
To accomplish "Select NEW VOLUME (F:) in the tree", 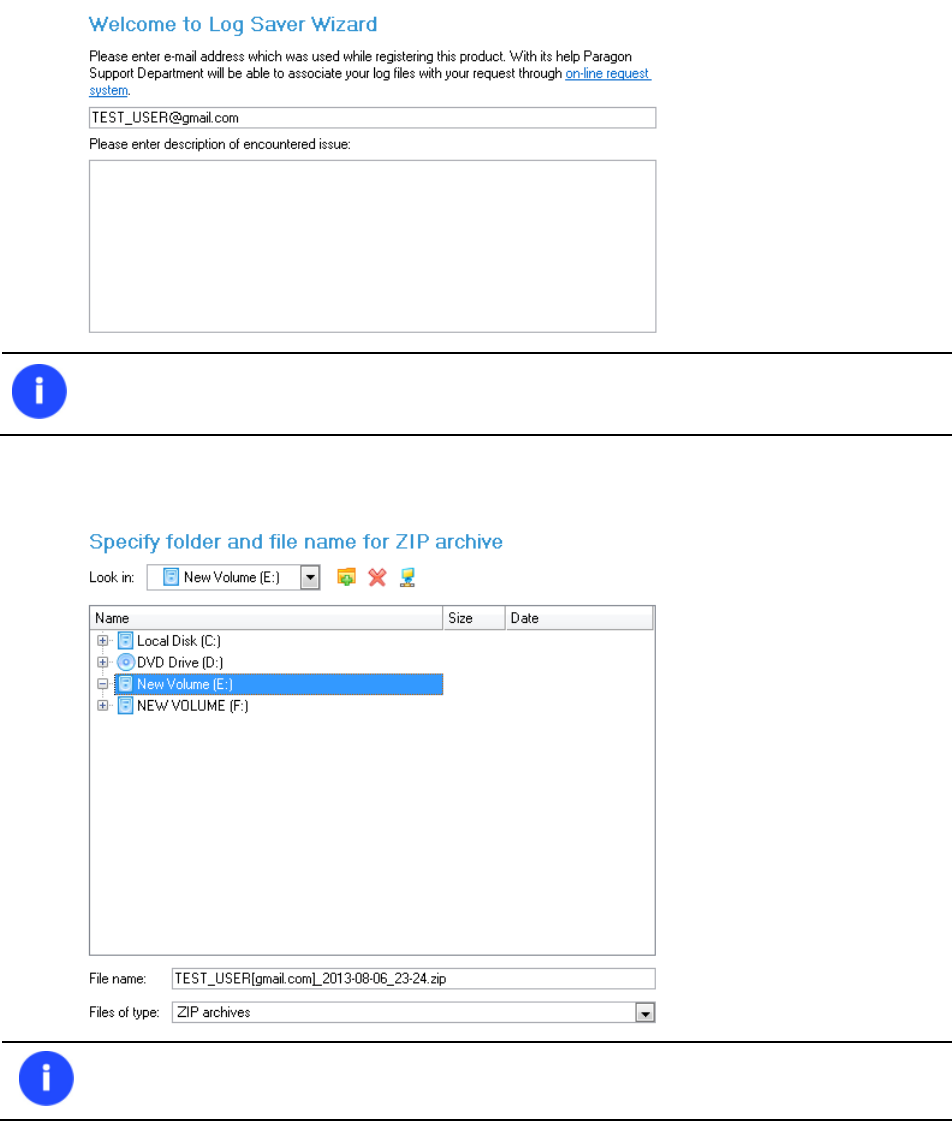I will point(193,706).
